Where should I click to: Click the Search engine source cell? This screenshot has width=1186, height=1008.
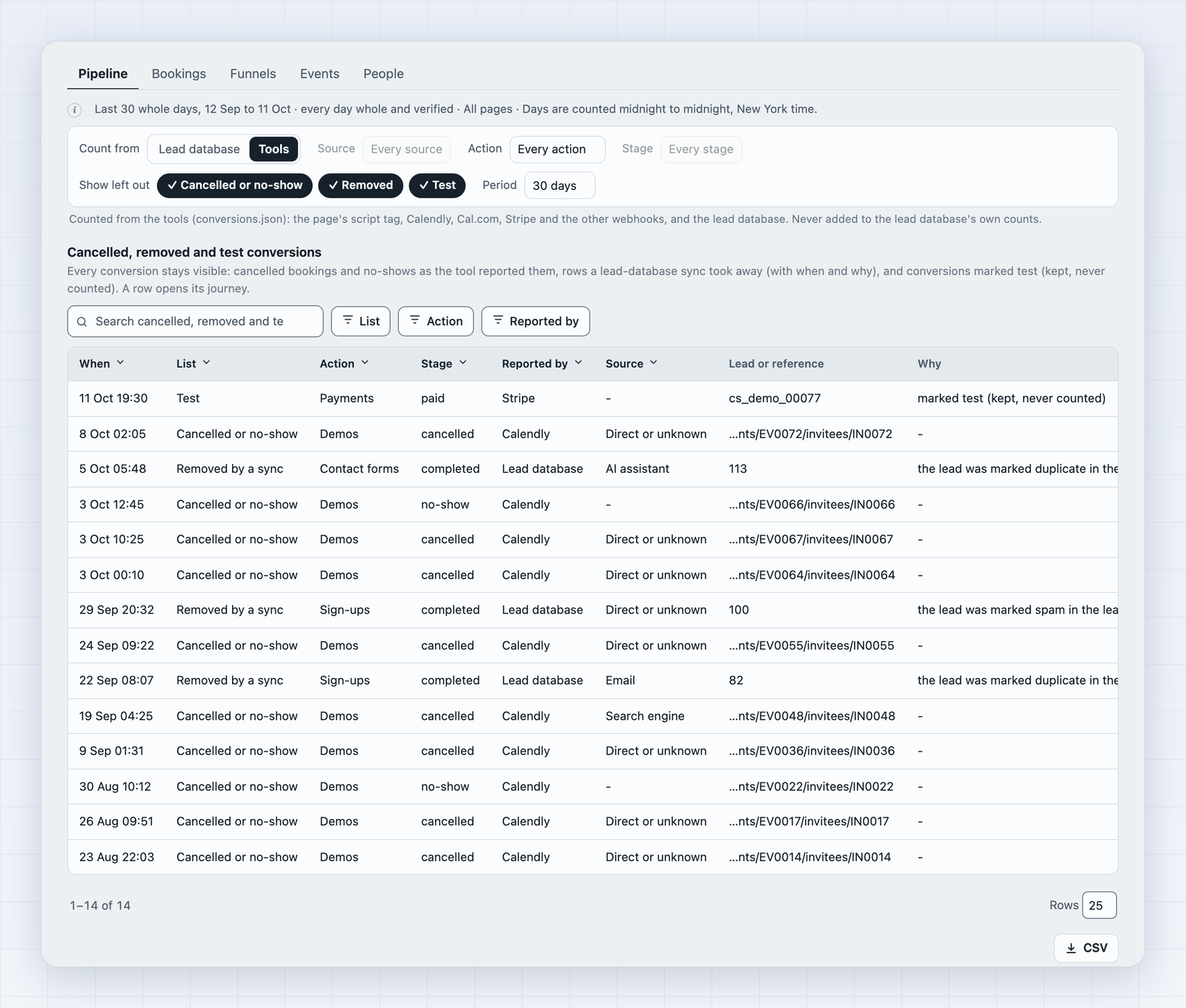pos(645,716)
